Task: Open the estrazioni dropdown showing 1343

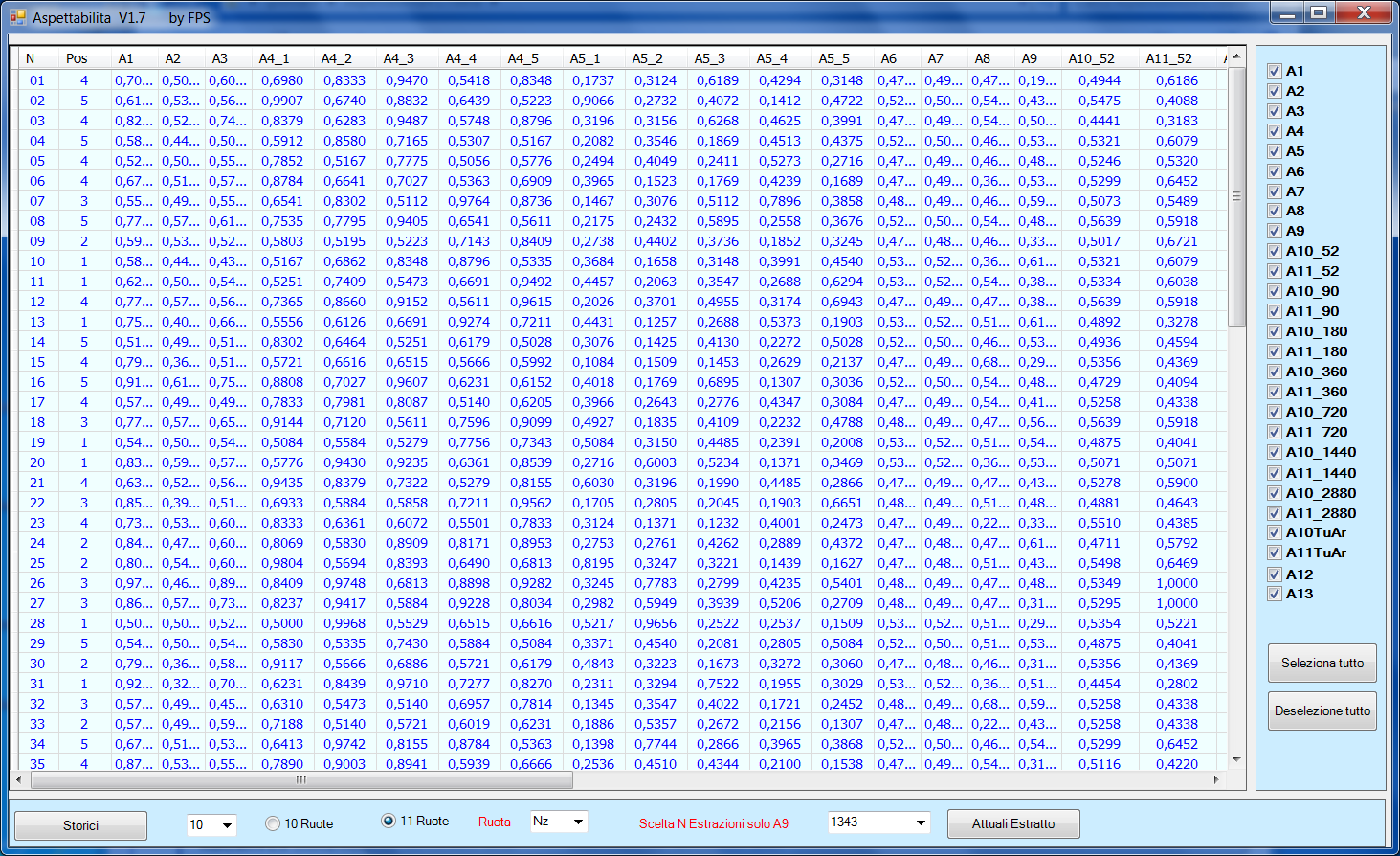Action: (x=921, y=822)
